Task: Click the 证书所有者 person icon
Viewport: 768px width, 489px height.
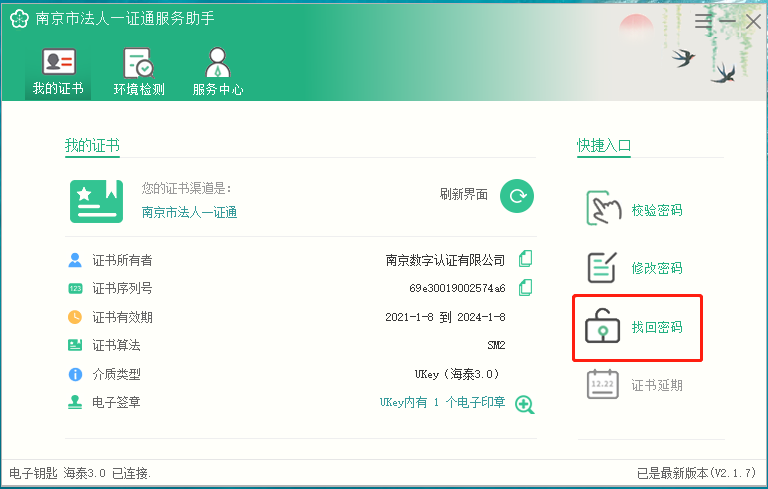Action: [x=75, y=260]
